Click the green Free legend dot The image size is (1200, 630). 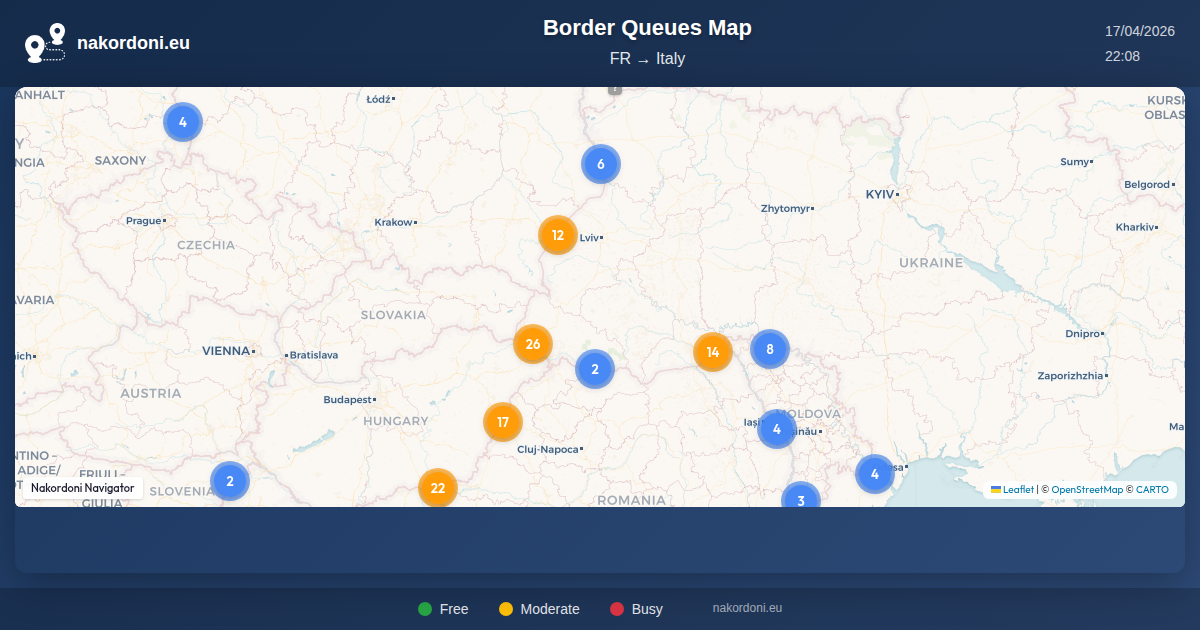[425, 609]
